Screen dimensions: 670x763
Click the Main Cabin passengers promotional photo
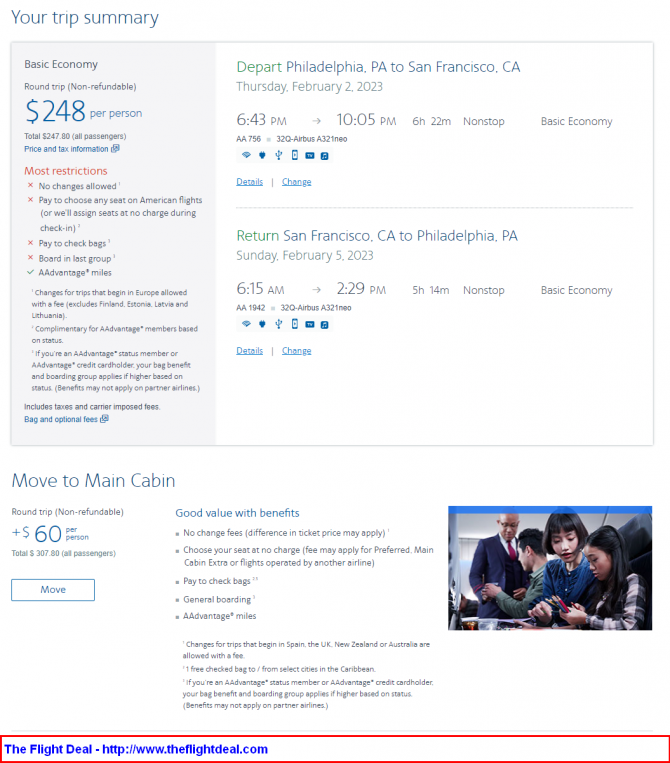(550, 568)
